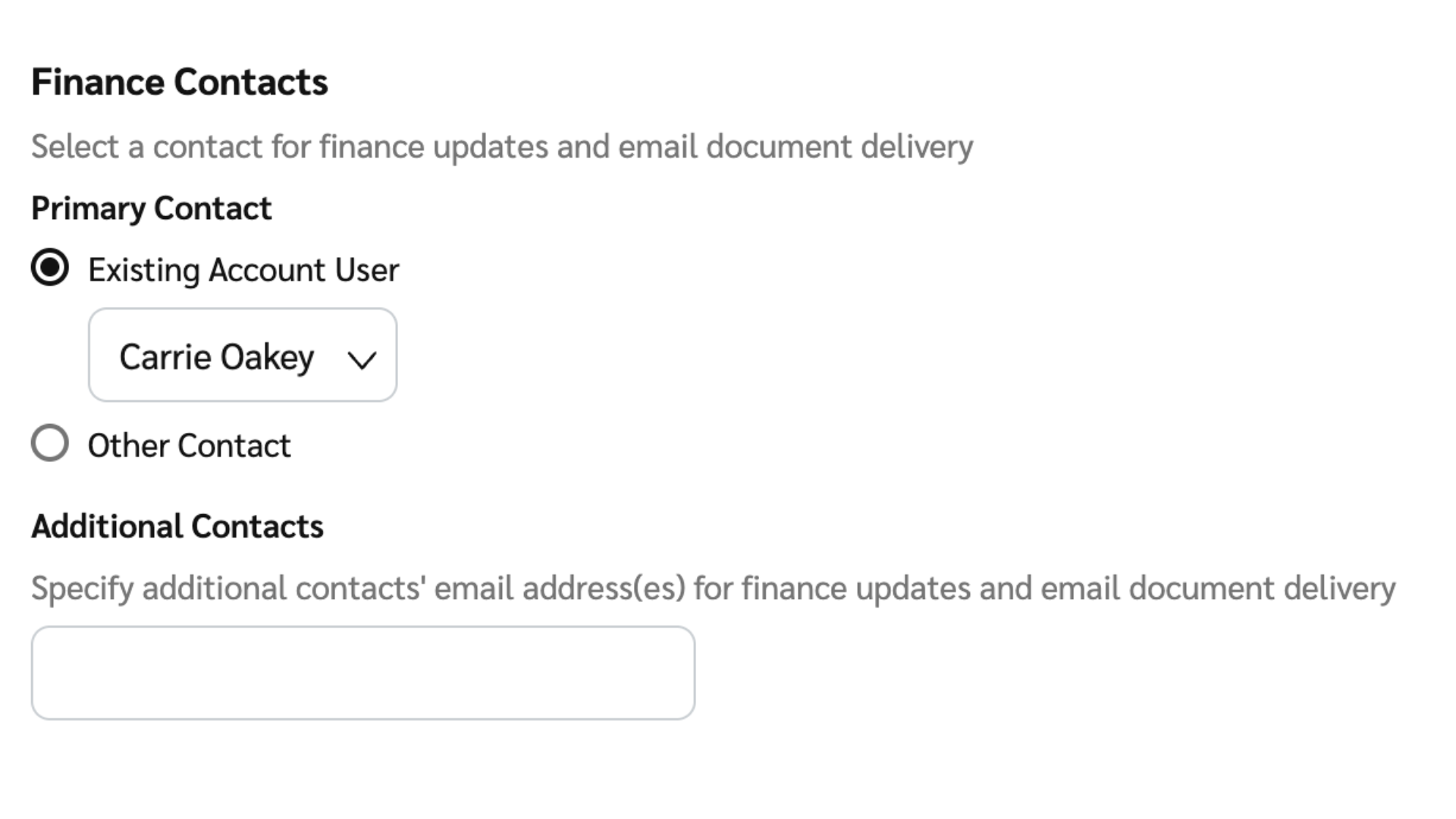Click the 'Existing Account User' label text
This screenshot has width=1456, height=819.
pyautogui.click(x=243, y=270)
